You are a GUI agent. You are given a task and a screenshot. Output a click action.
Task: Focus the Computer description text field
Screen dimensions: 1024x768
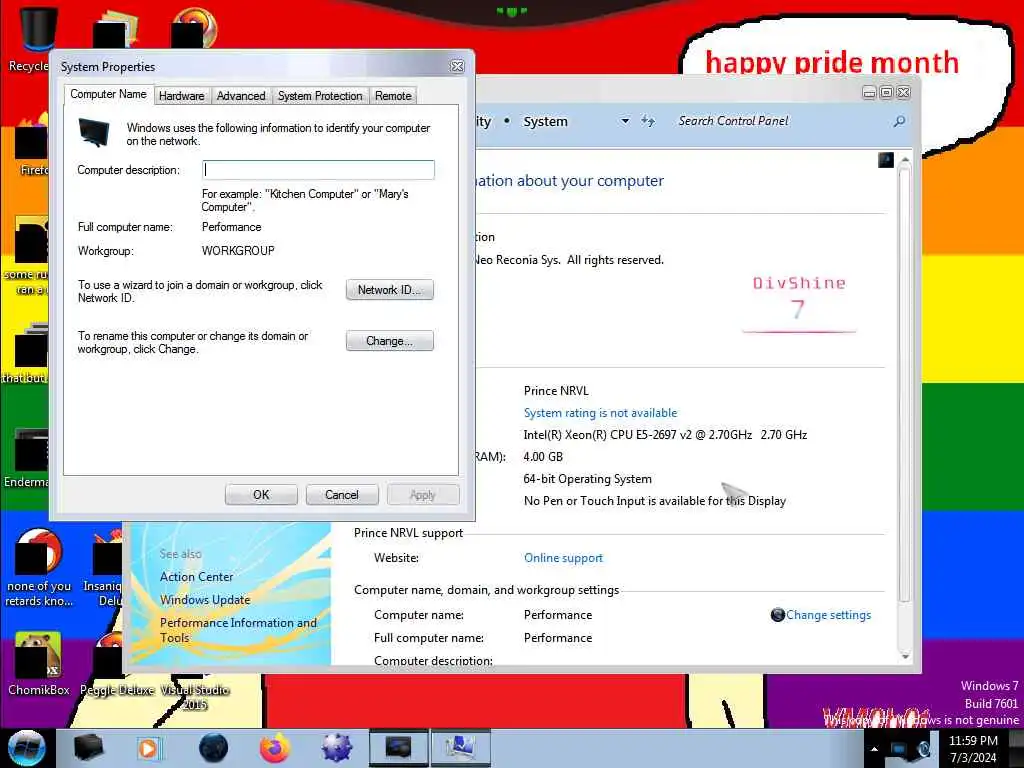pyautogui.click(x=318, y=170)
